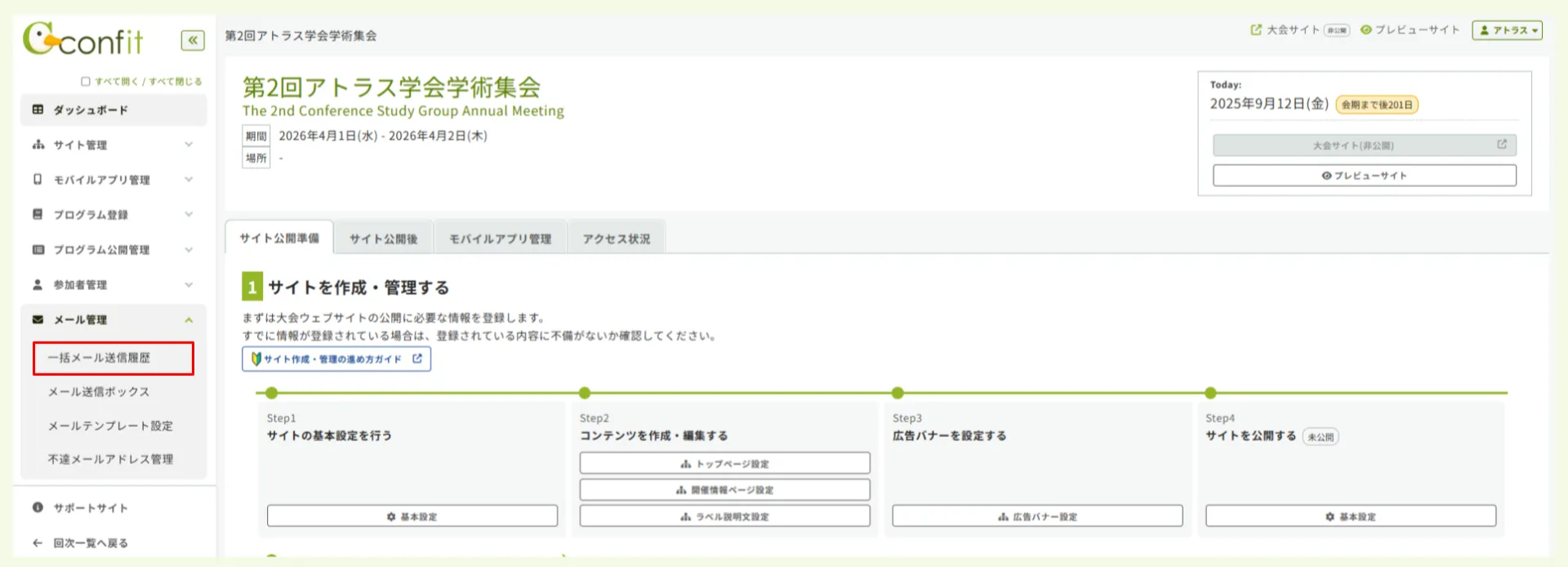Viewport: 1568px width, 567px height.
Task: Expand the プログラム登録 chevron
Action: [189, 214]
